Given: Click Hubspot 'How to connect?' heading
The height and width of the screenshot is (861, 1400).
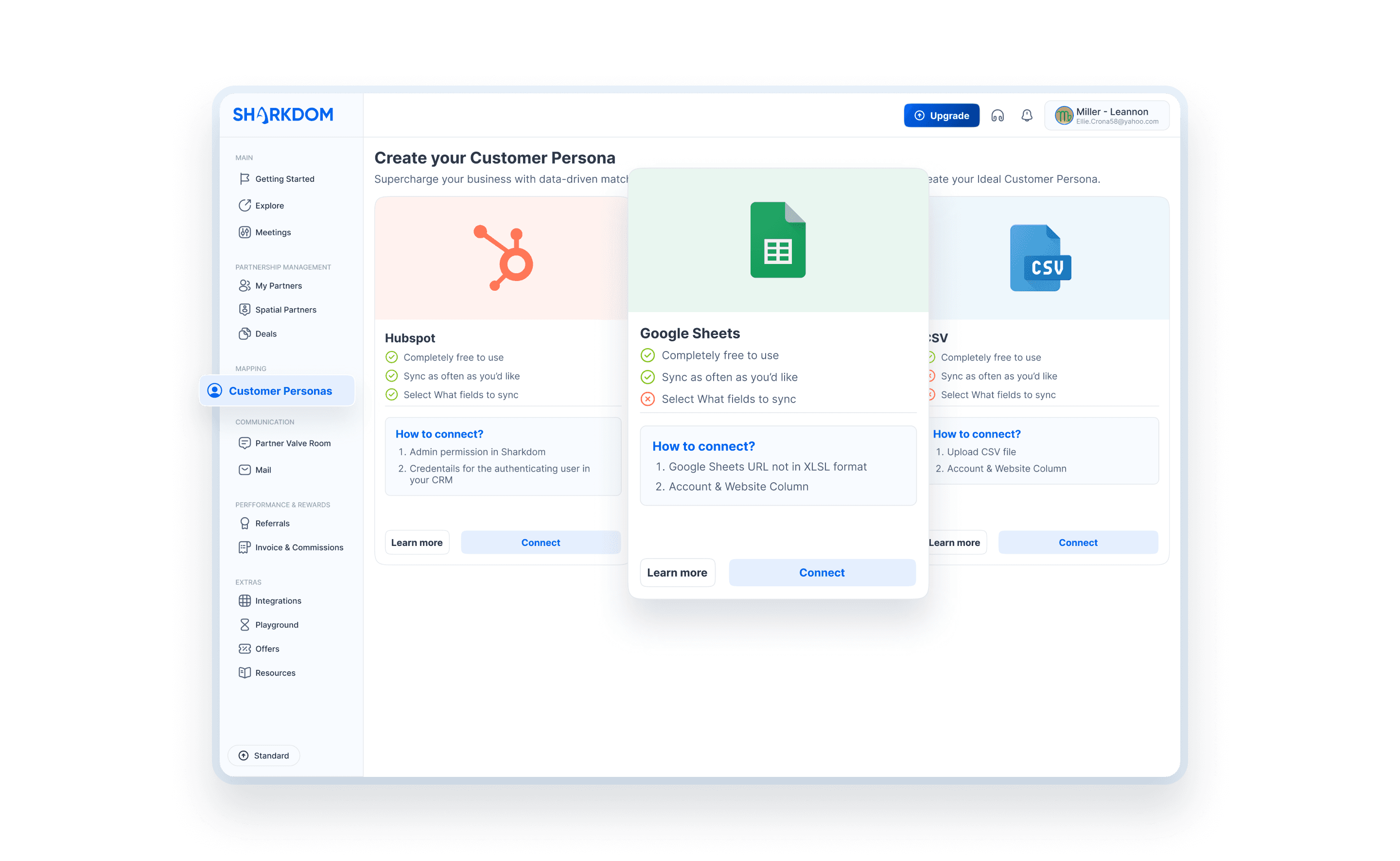Looking at the screenshot, I should click(439, 434).
